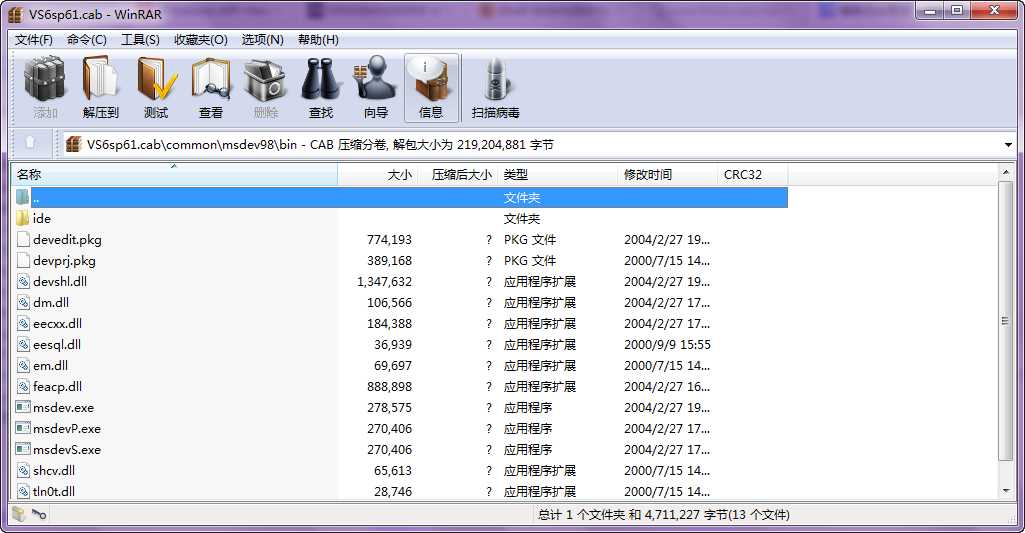Select the em.dll file name

click(50, 365)
